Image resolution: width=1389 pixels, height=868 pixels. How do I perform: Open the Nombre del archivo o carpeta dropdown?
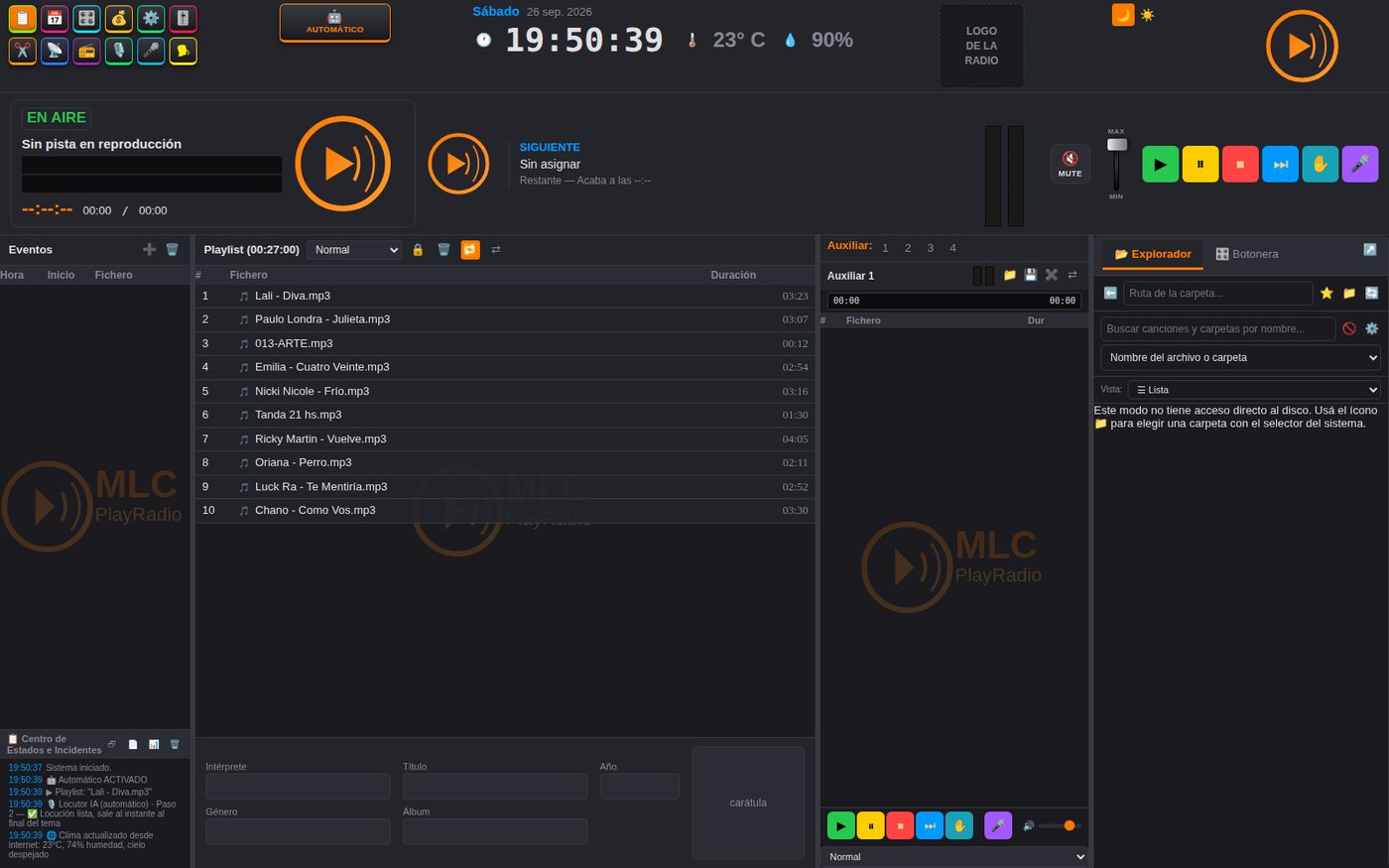click(1240, 357)
